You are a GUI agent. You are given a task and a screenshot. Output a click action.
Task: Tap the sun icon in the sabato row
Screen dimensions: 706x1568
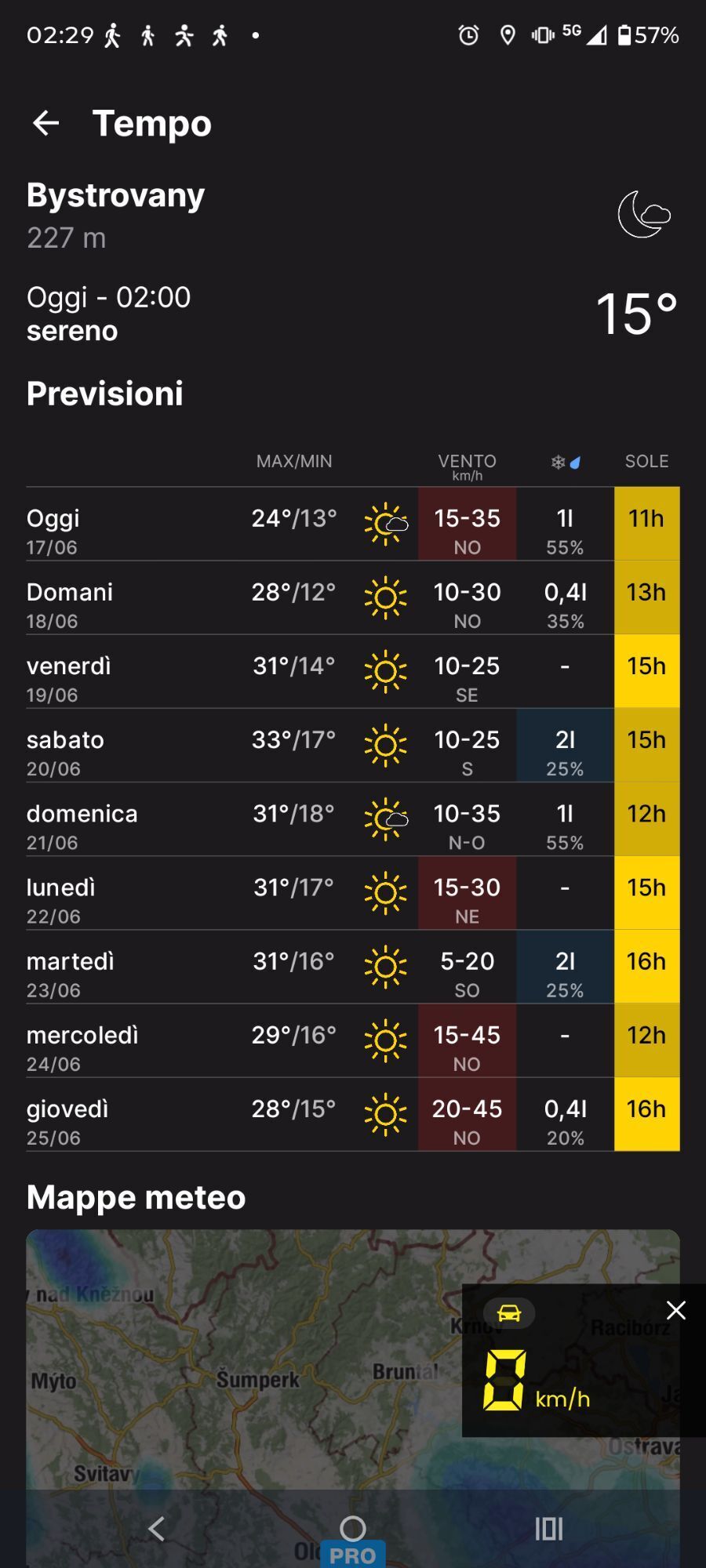385,746
